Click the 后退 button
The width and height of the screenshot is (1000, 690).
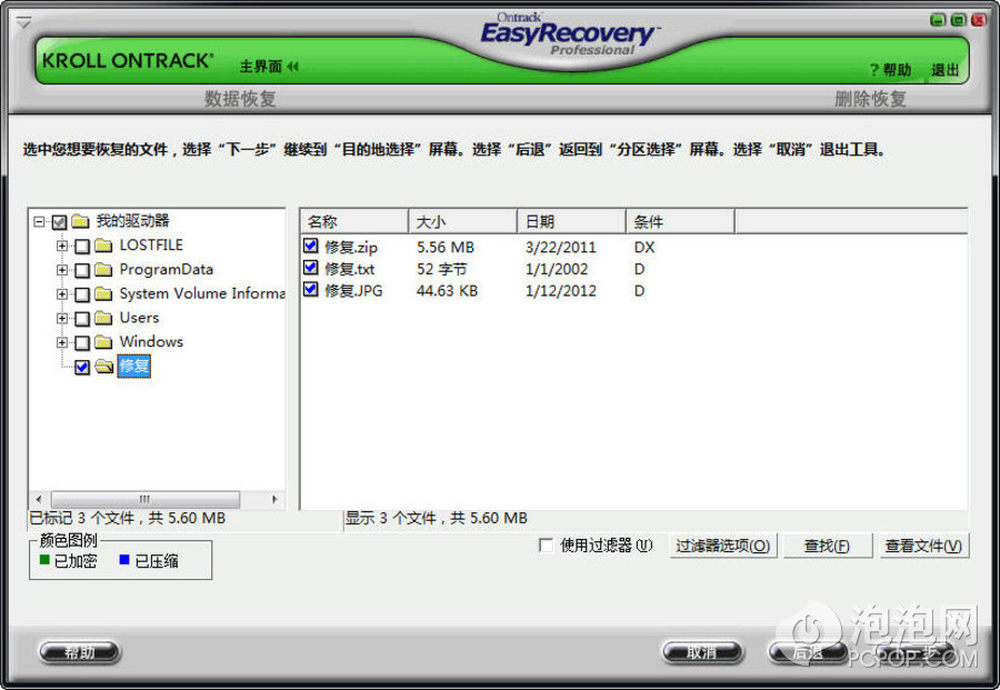[809, 652]
